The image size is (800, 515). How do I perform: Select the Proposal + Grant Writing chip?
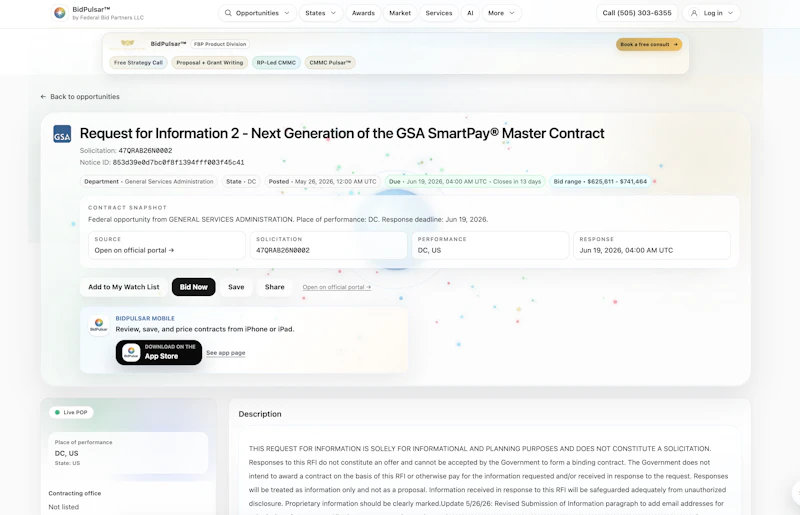coord(210,63)
